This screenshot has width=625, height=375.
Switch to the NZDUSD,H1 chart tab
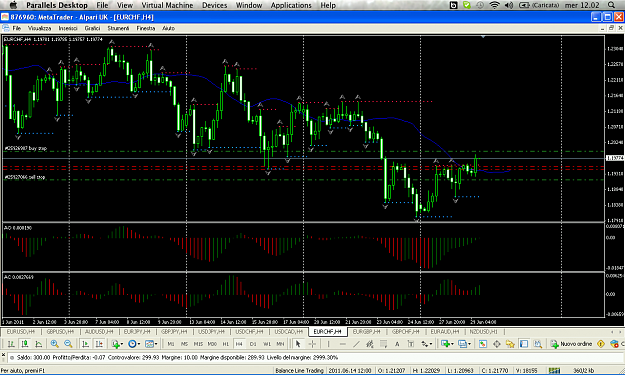[x=483, y=332]
